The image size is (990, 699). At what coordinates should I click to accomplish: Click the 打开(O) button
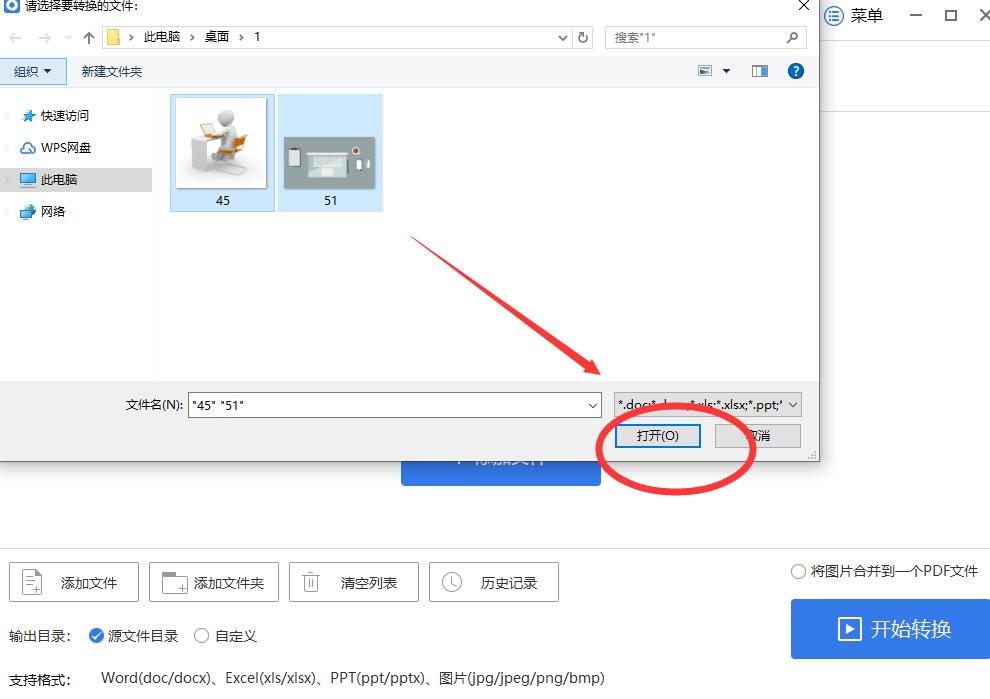click(657, 435)
